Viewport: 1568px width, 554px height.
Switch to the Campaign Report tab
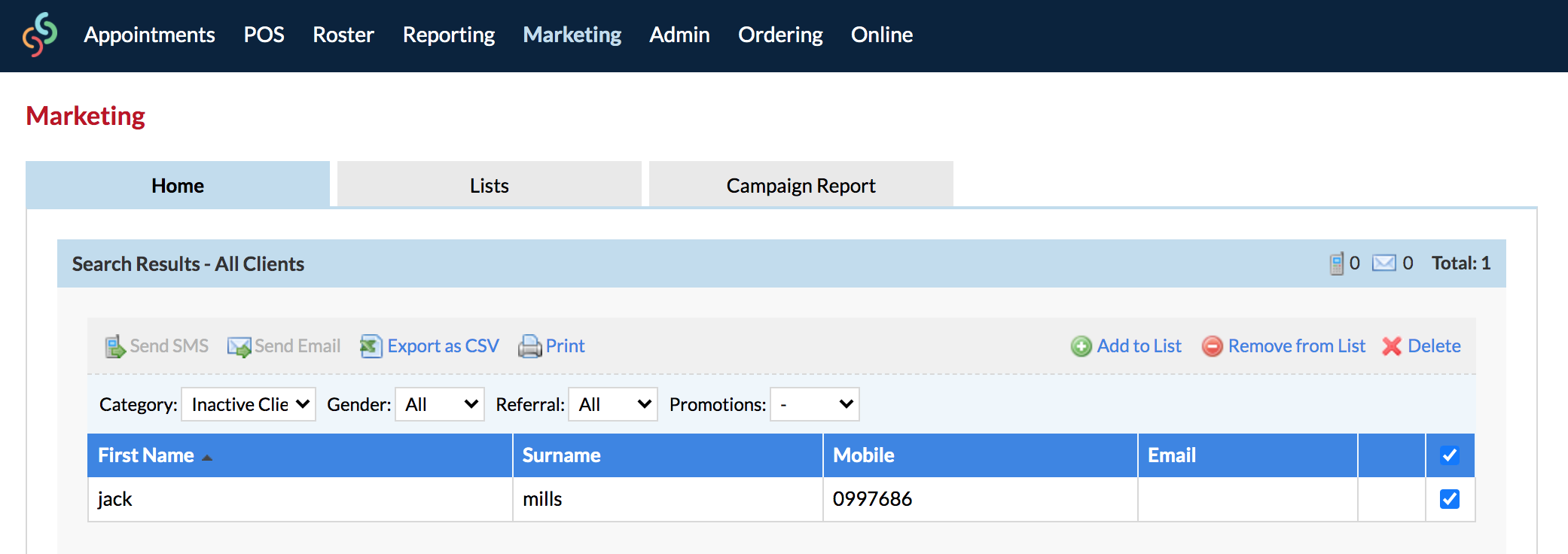[x=801, y=185]
